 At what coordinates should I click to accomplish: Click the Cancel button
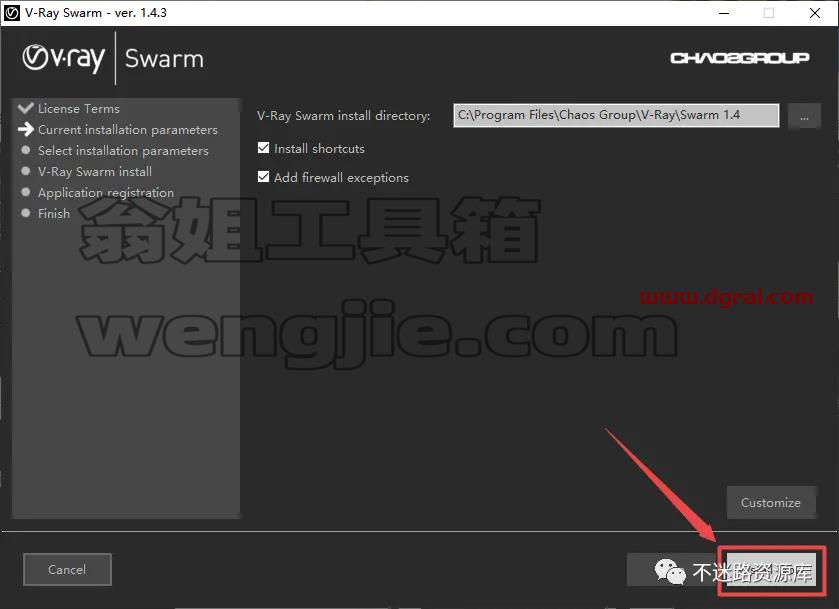[x=67, y=569]
